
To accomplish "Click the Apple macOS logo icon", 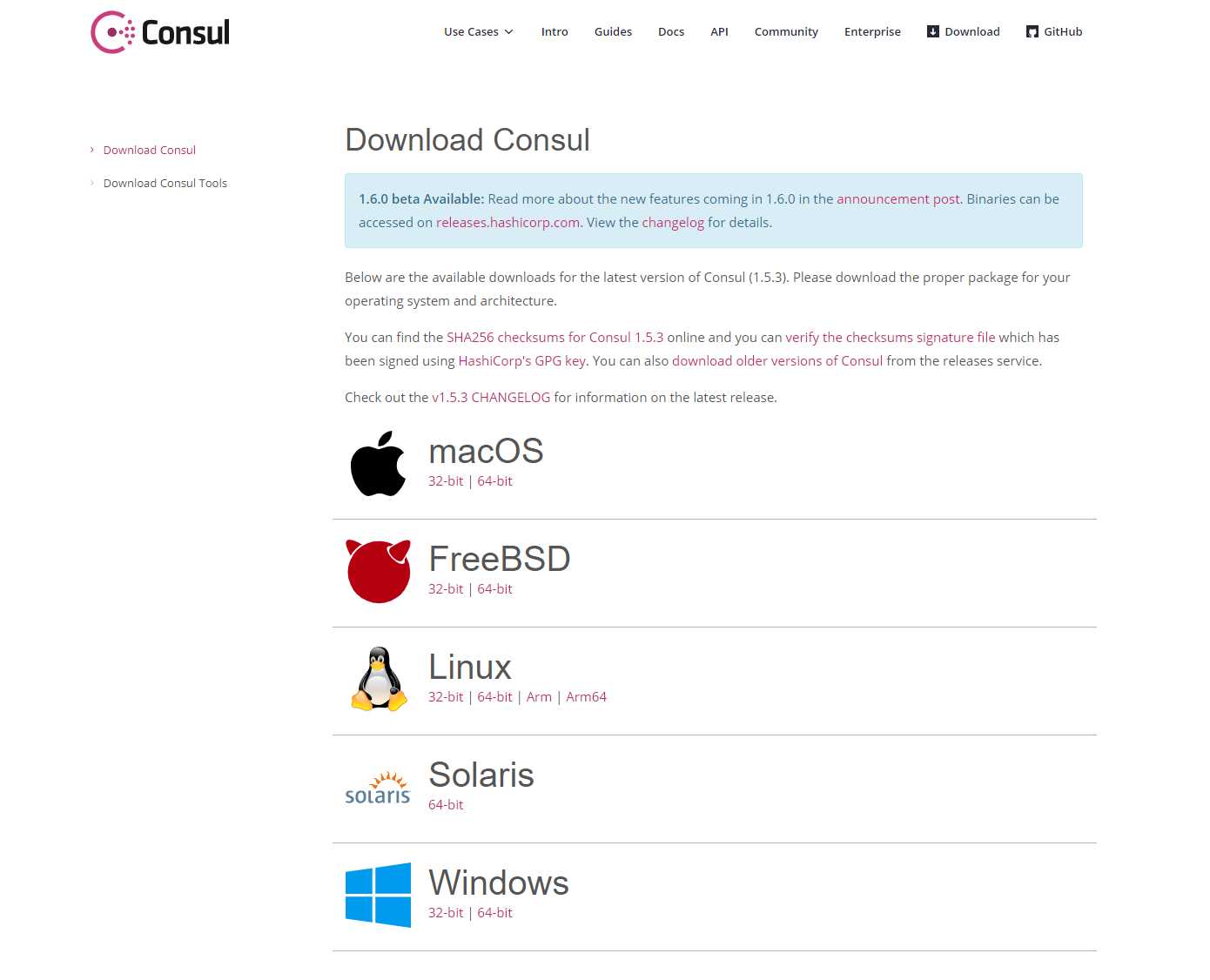I will pos(378,464).
